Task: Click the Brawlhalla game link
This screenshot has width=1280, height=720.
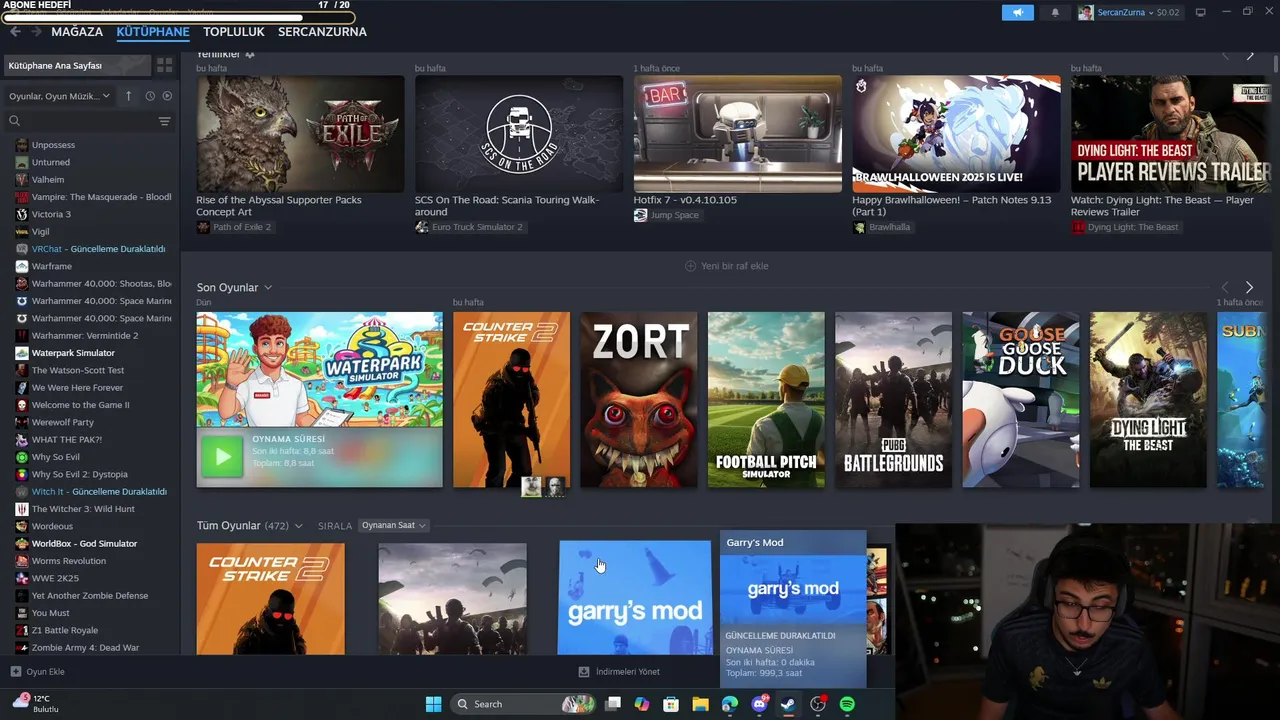Action: click(882, 227)
